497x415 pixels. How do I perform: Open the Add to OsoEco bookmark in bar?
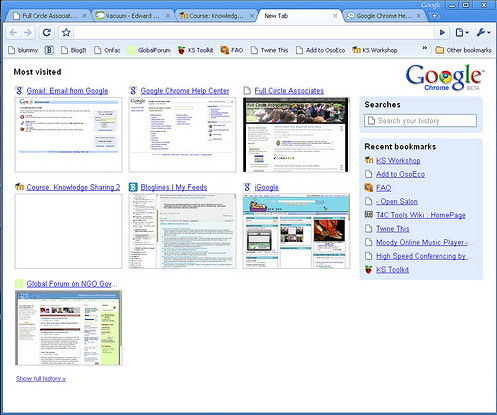point(320,50)
